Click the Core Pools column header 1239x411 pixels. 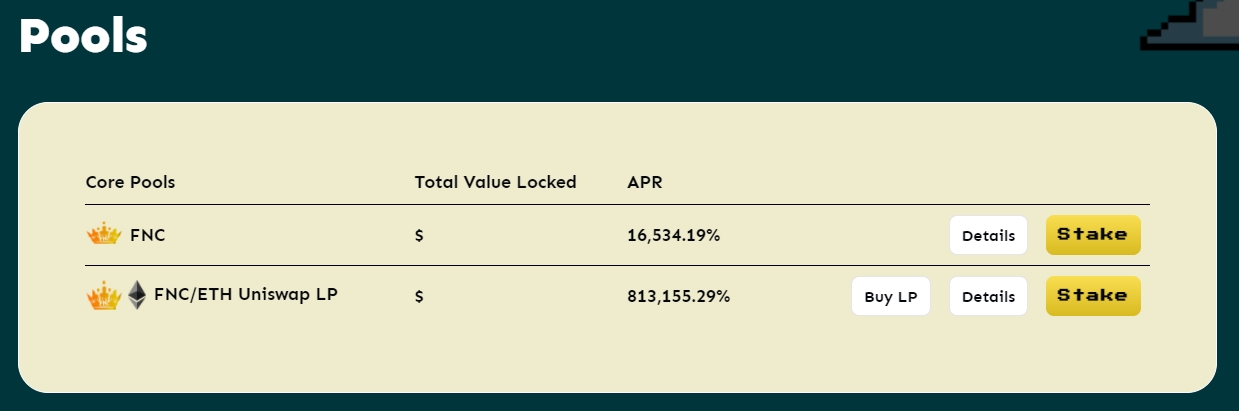click(x=130, y=182)
